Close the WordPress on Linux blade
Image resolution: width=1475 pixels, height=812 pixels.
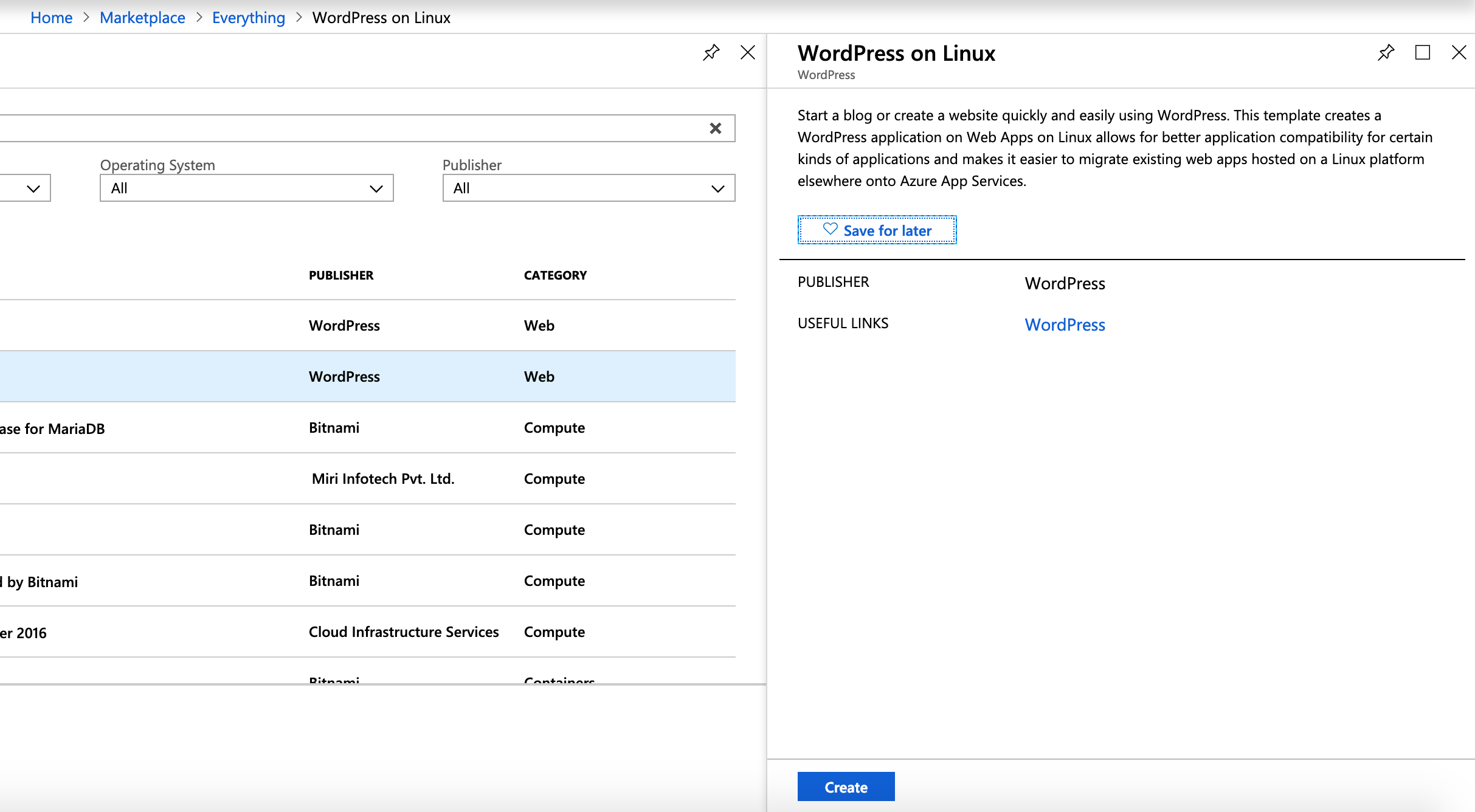pos(1459,53)
